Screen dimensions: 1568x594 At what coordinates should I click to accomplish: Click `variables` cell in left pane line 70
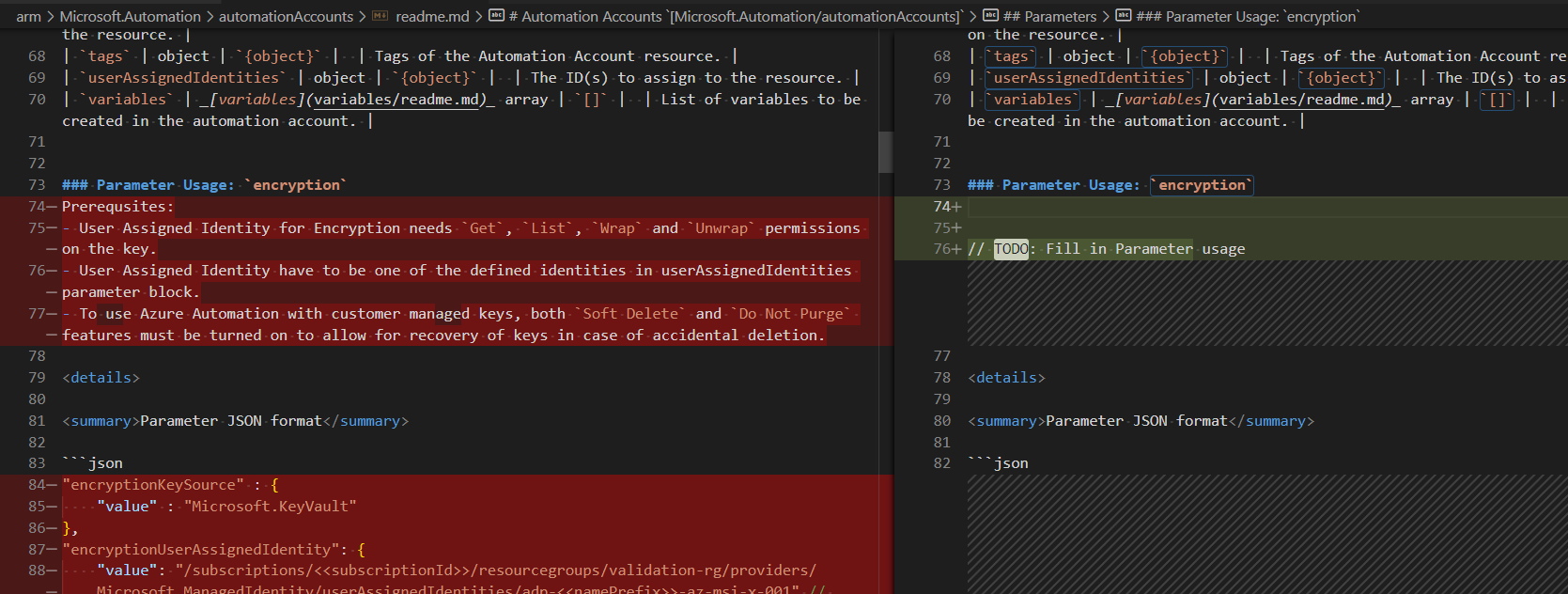[127, 100]
